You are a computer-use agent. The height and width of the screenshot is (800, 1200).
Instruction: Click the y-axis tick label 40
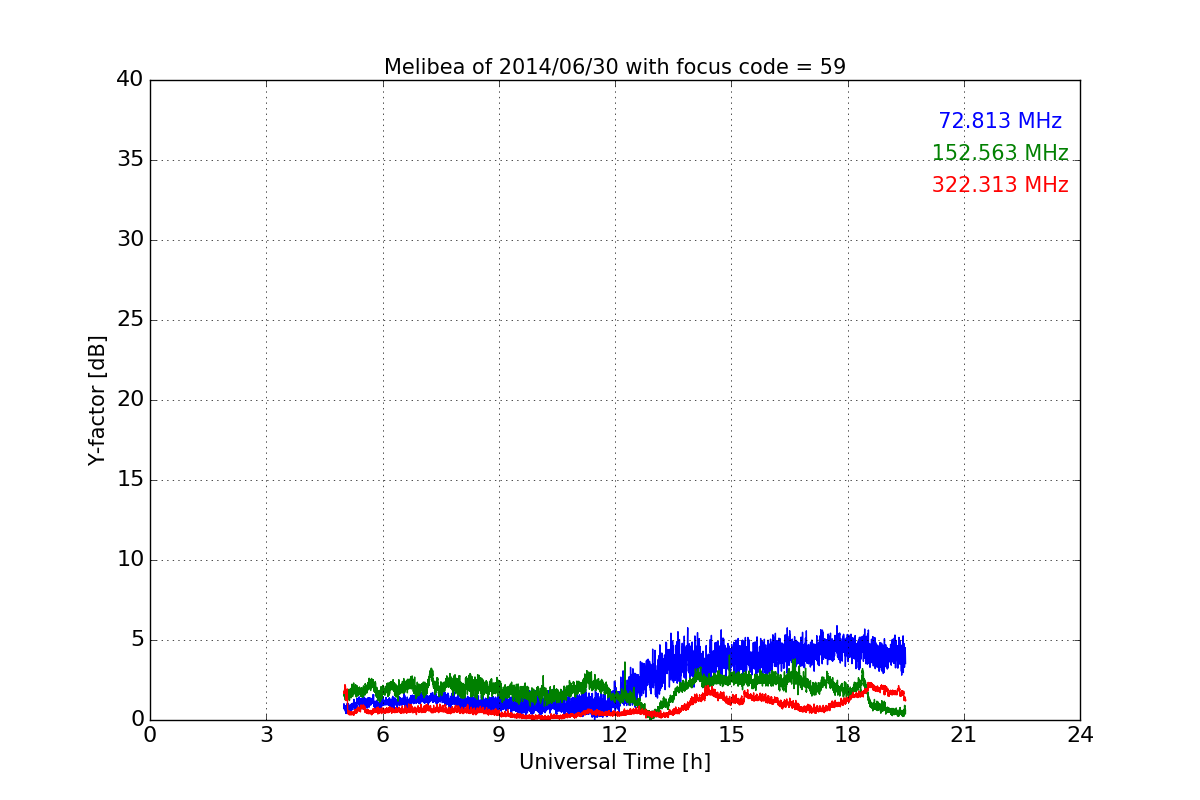130,80
